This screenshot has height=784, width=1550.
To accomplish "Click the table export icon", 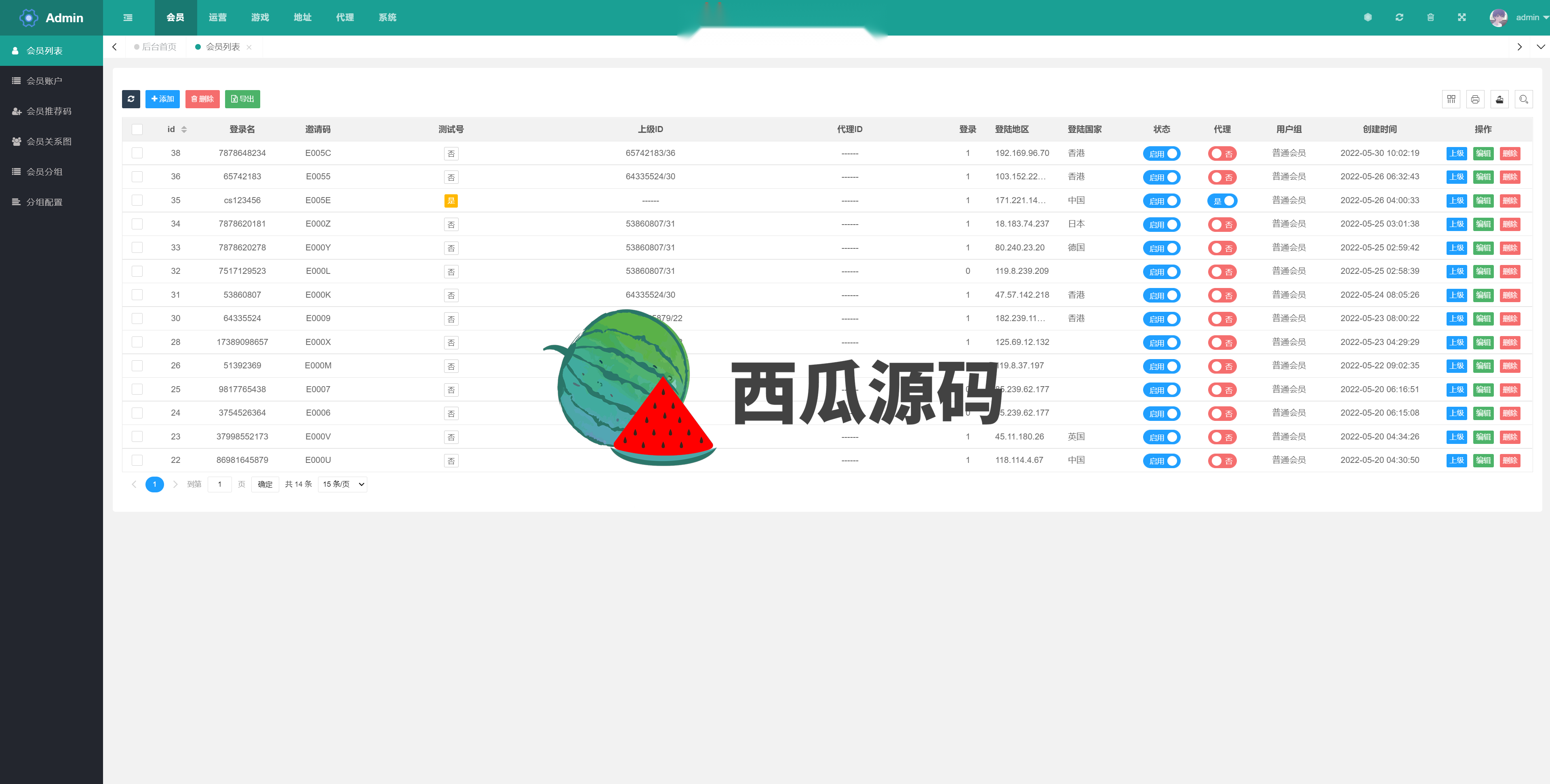I will 1499,99.
